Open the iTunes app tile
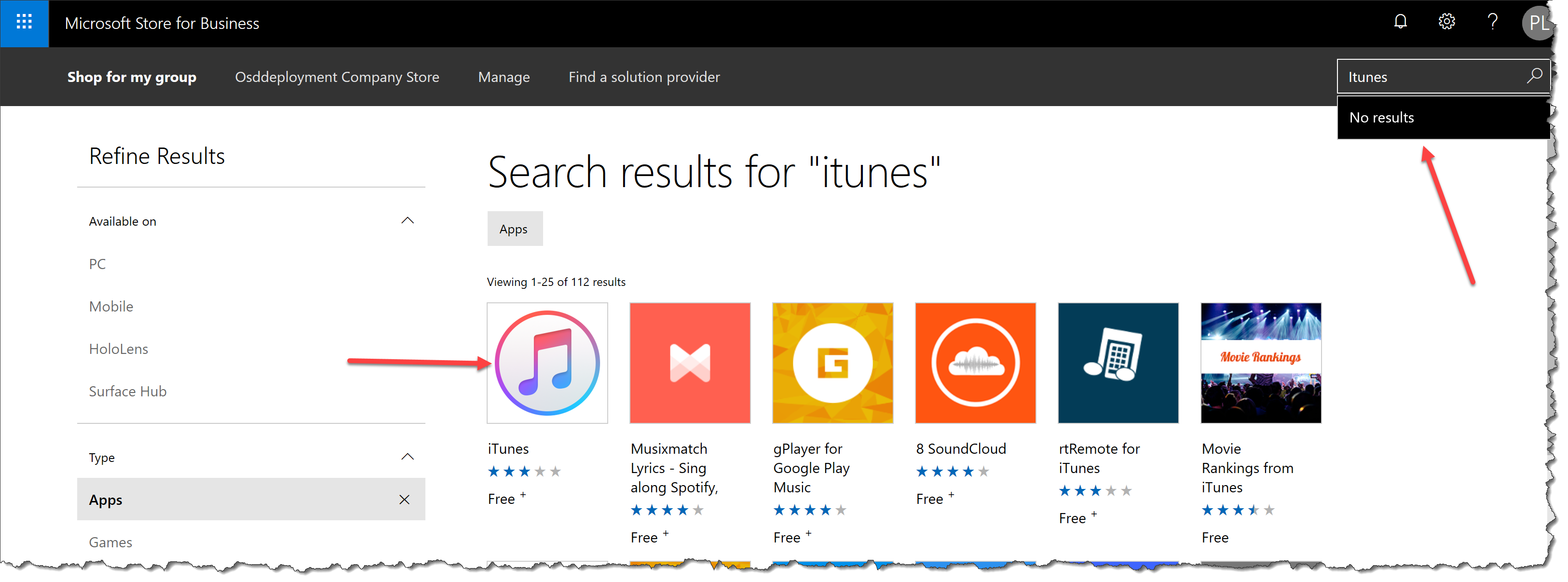 pyautogui.click(x=546, y=363)
